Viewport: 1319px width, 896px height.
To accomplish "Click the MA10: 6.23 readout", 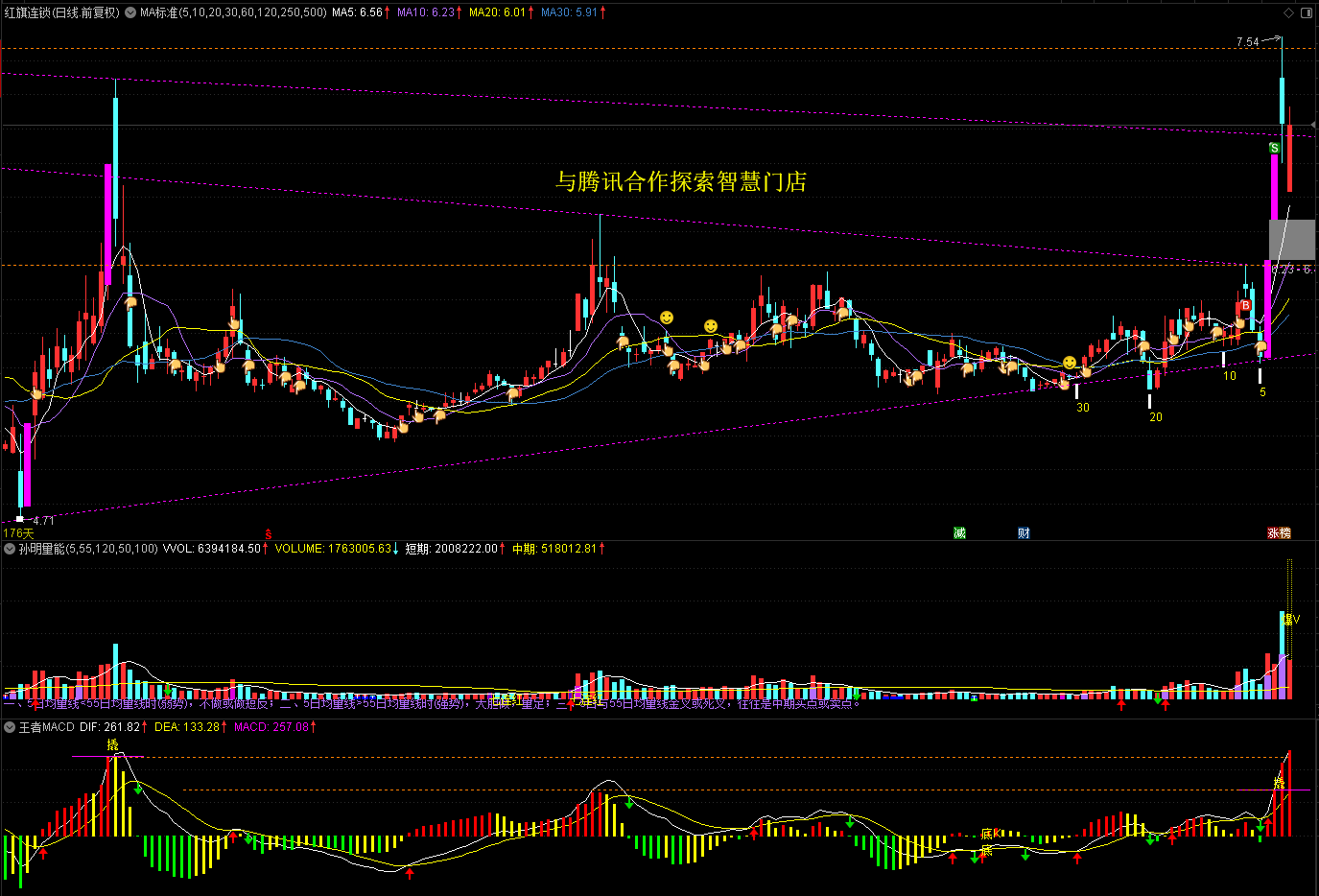I will click(426, 12).
